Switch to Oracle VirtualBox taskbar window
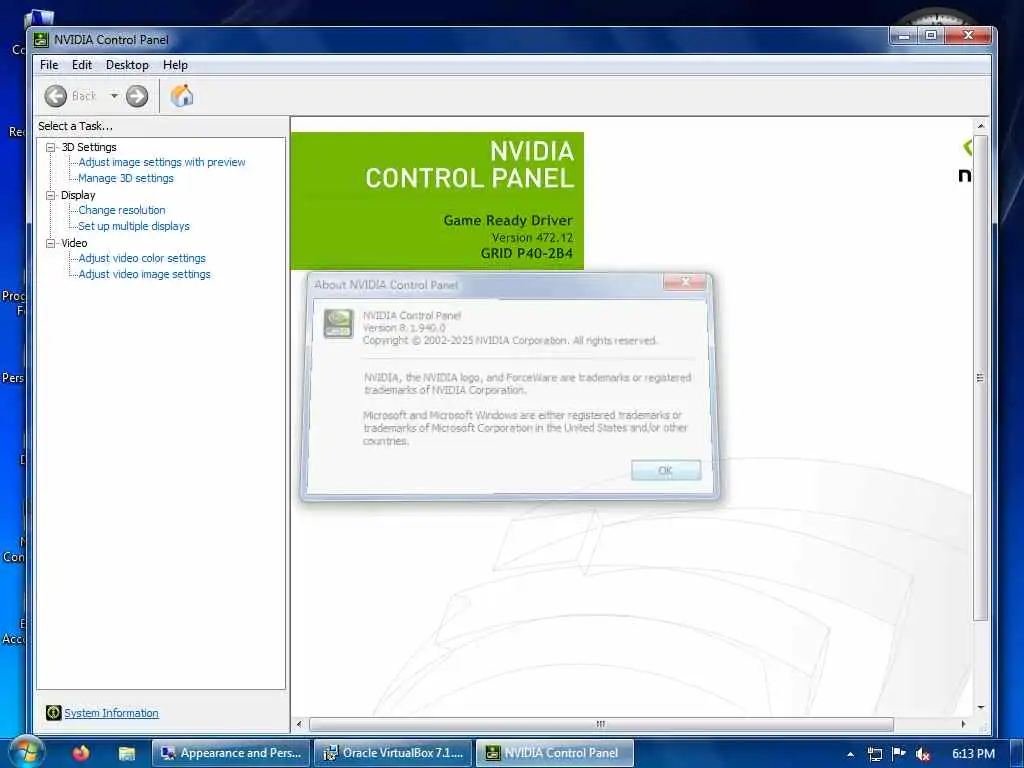The width and height of the screenshot is (1024, 768). [x=392, y=753]
